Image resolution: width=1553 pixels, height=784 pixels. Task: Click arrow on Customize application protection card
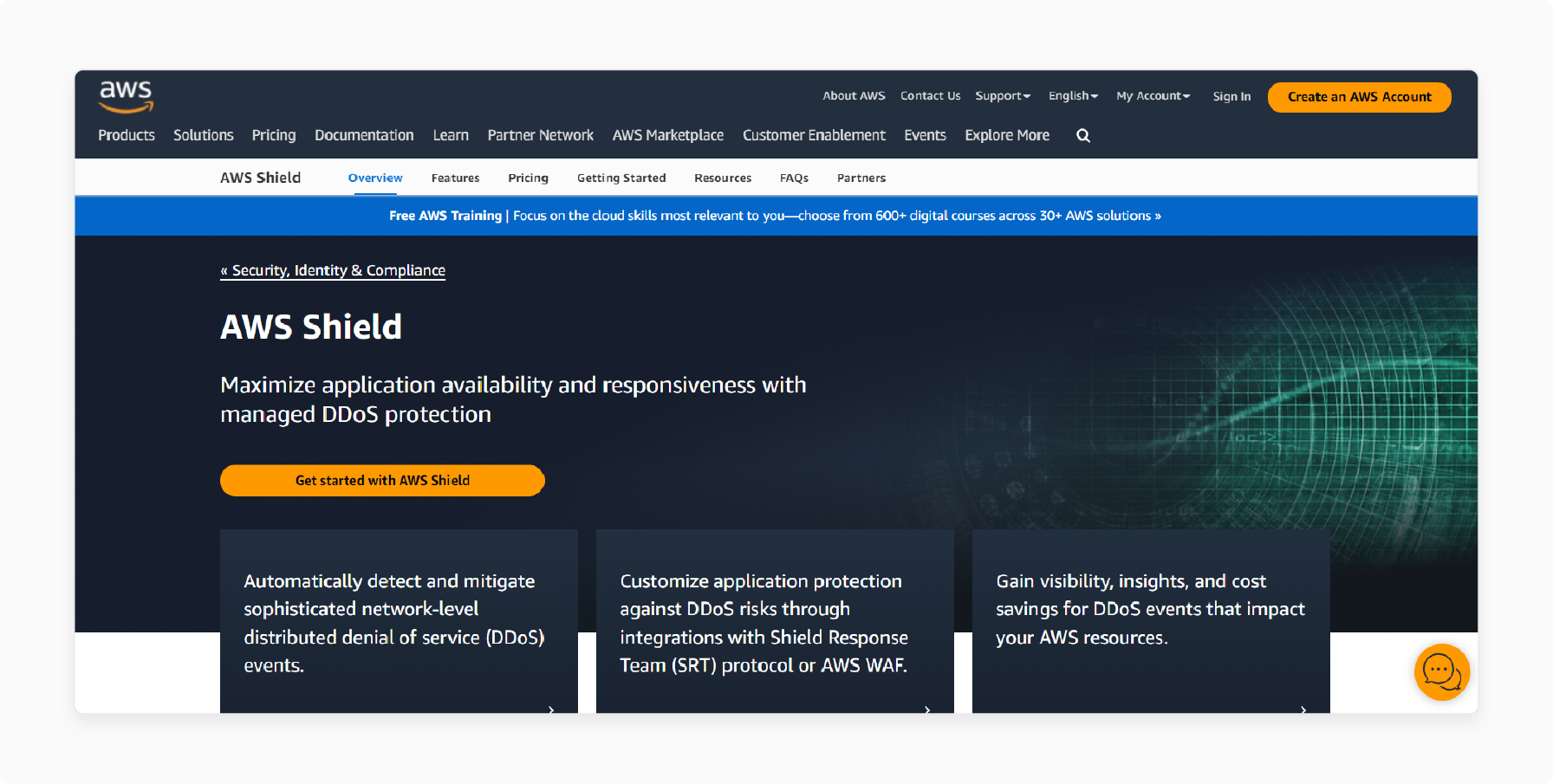[927, 709]
